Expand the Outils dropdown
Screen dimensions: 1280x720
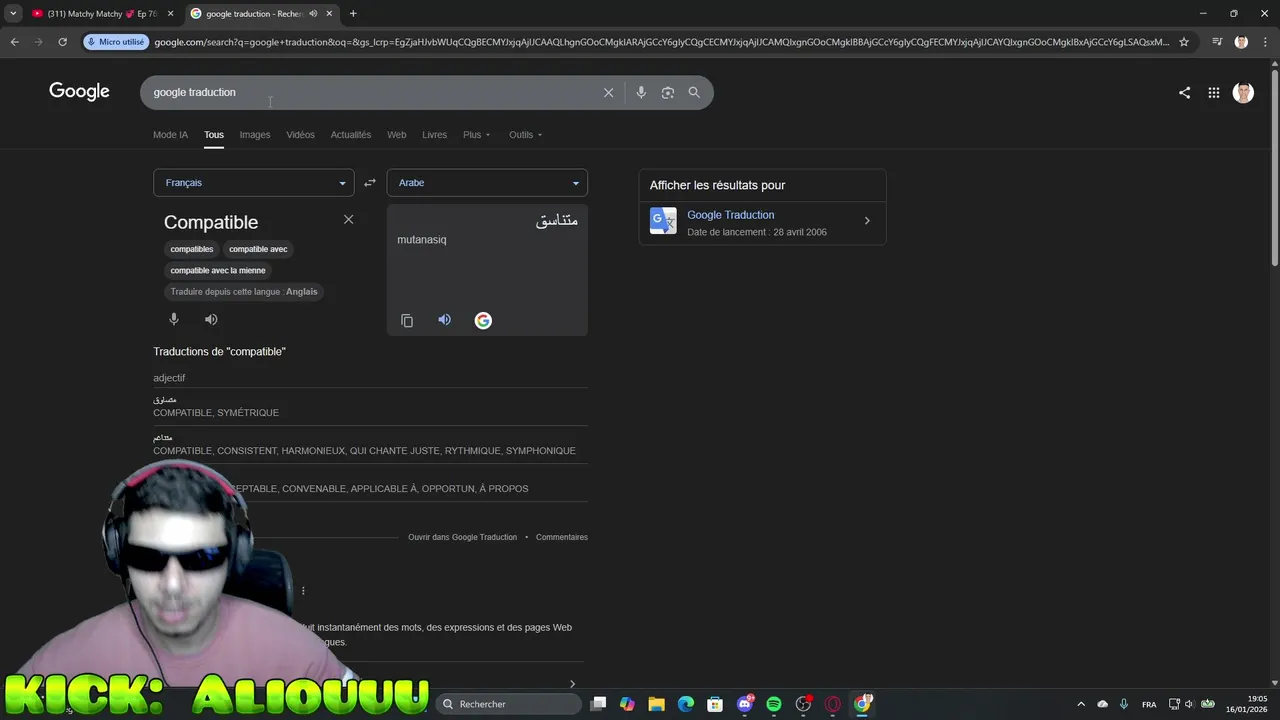tap(526, 135)
